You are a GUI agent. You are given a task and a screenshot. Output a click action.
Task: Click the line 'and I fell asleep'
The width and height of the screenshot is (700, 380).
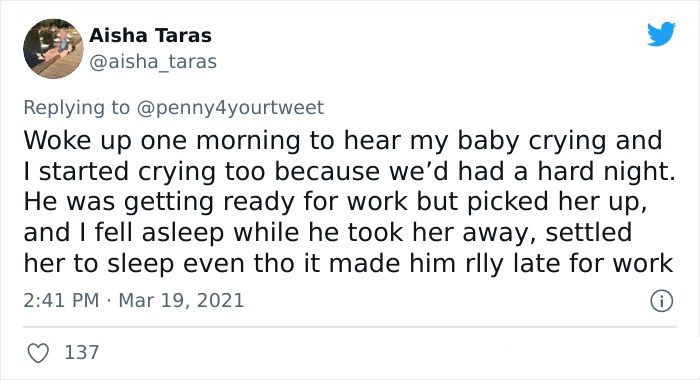[328, 233]
